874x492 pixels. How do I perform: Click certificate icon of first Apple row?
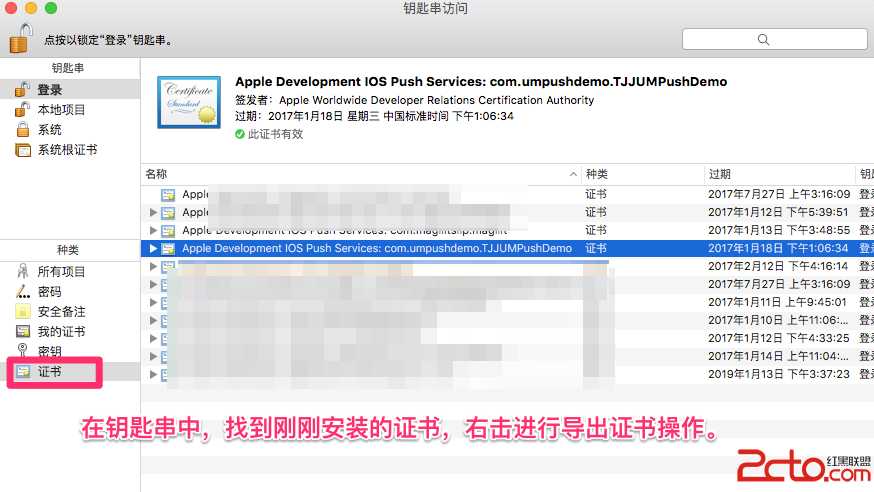click(168, 194)
